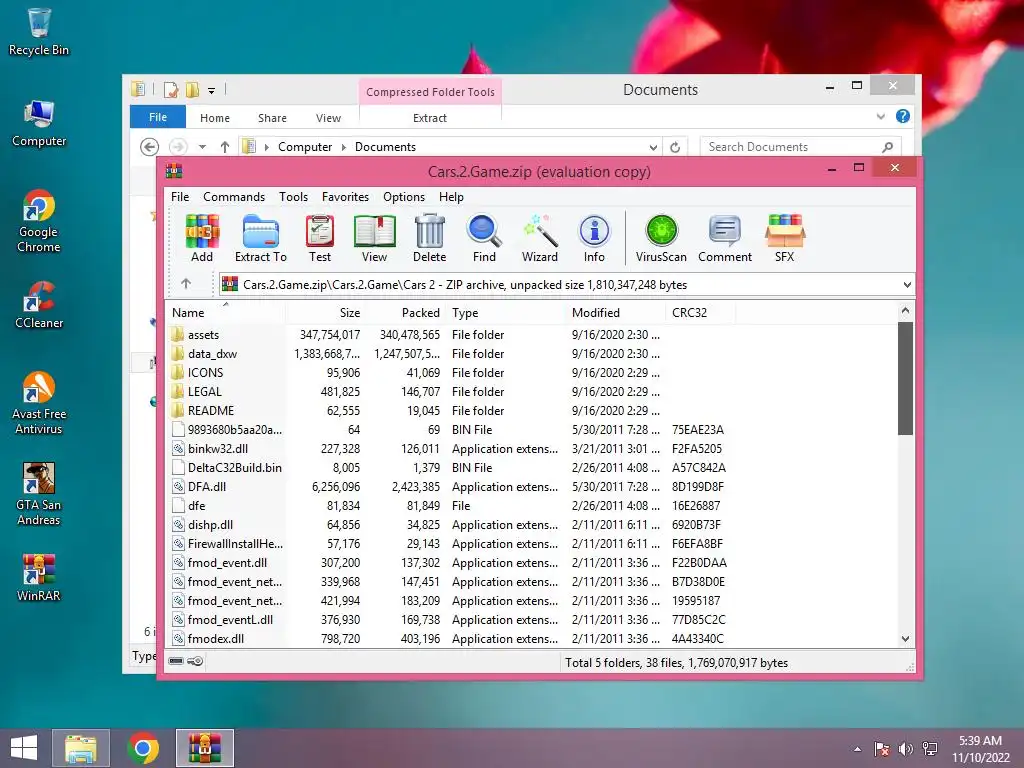
Task: Sort the list by the Name column
Action: coord(226,312)
